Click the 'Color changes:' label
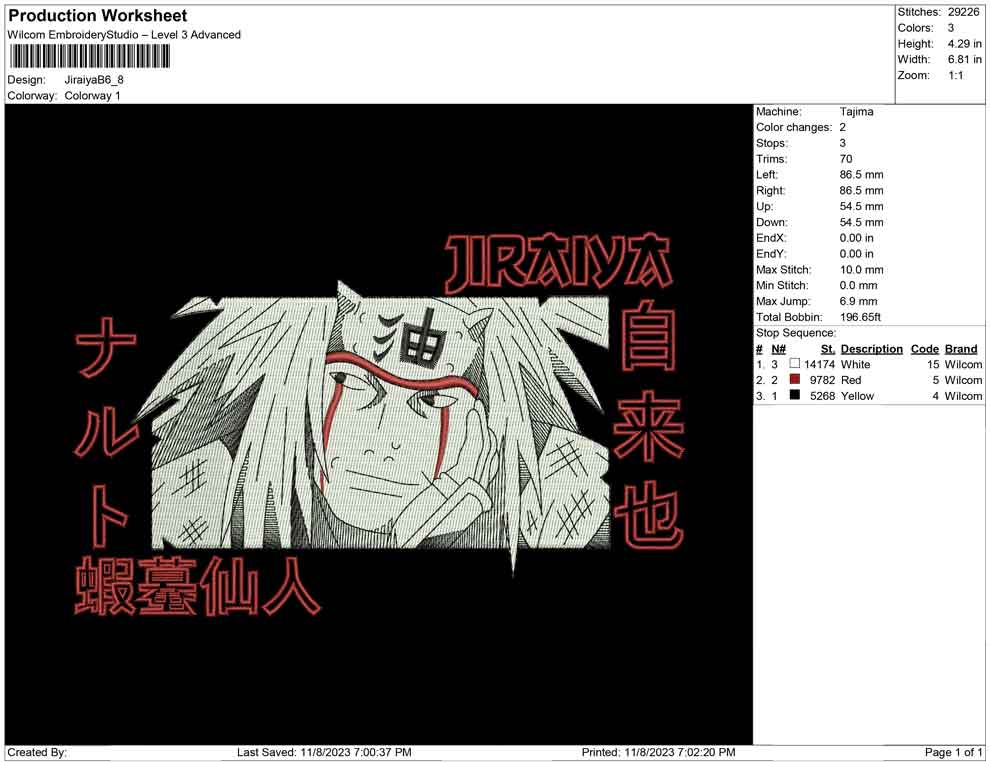 (x=794, y=128)
